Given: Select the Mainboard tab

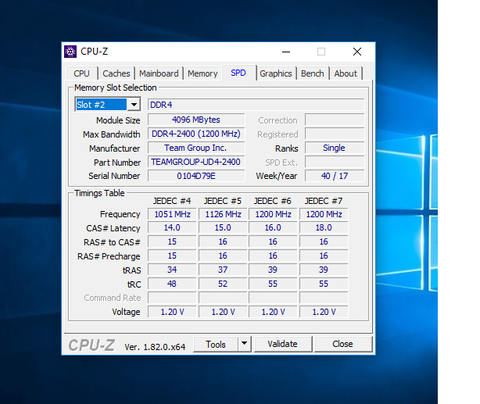Looking at the screenshot, I should 159,73.
